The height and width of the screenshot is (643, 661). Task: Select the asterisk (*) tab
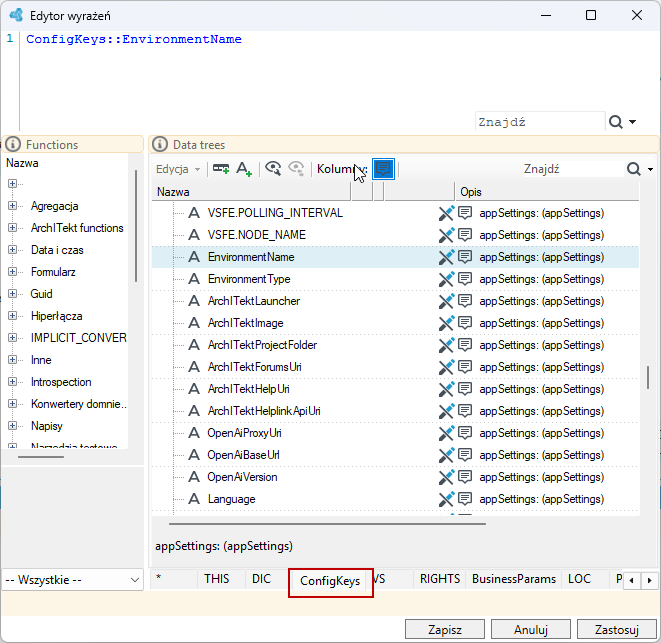tap(174, 579)
